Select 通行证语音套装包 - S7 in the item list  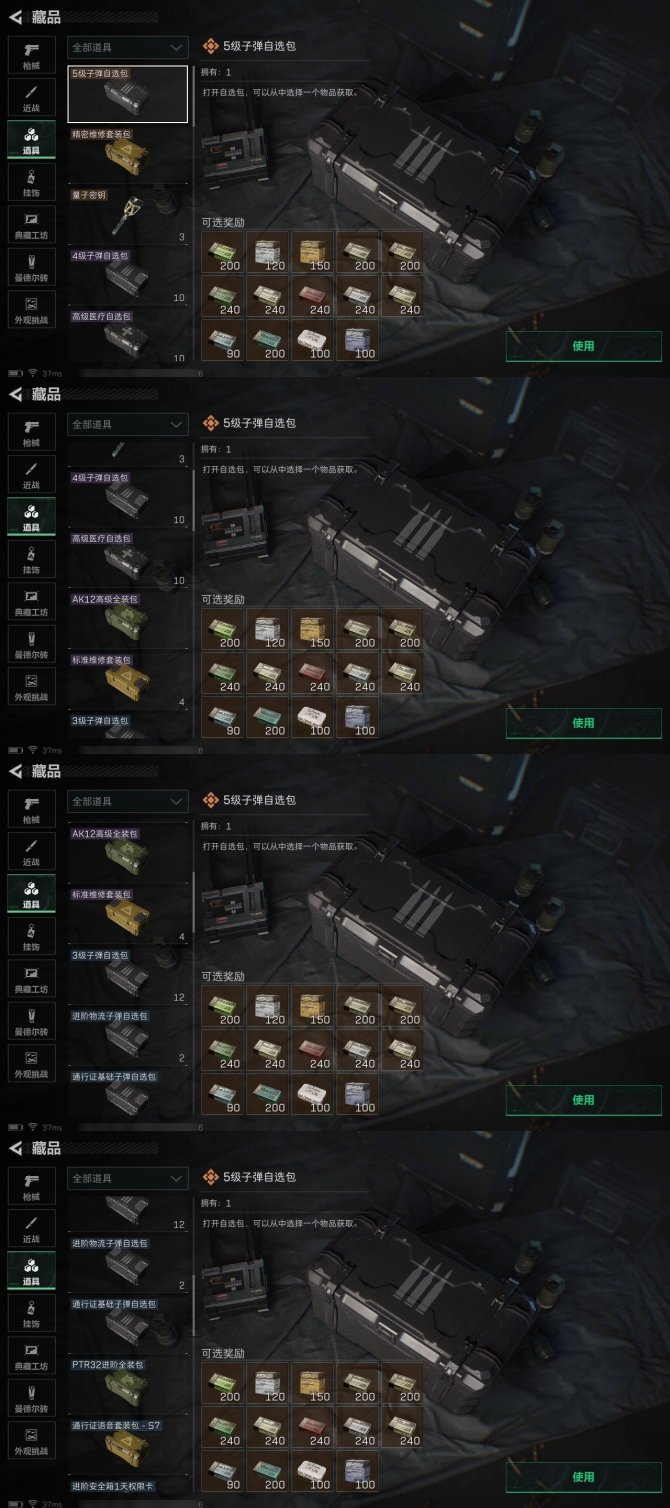(x=127, y=1446)
